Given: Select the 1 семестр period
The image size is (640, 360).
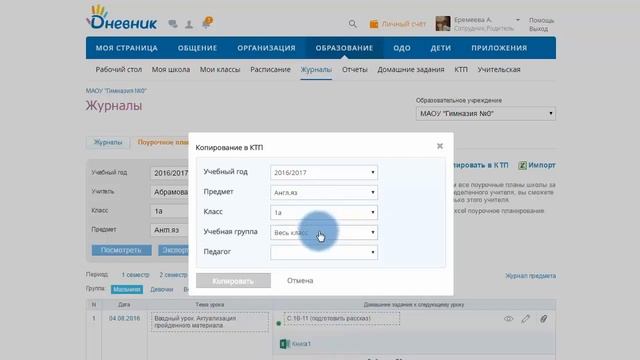Looking at the screenshot, I should coord(136,275).
